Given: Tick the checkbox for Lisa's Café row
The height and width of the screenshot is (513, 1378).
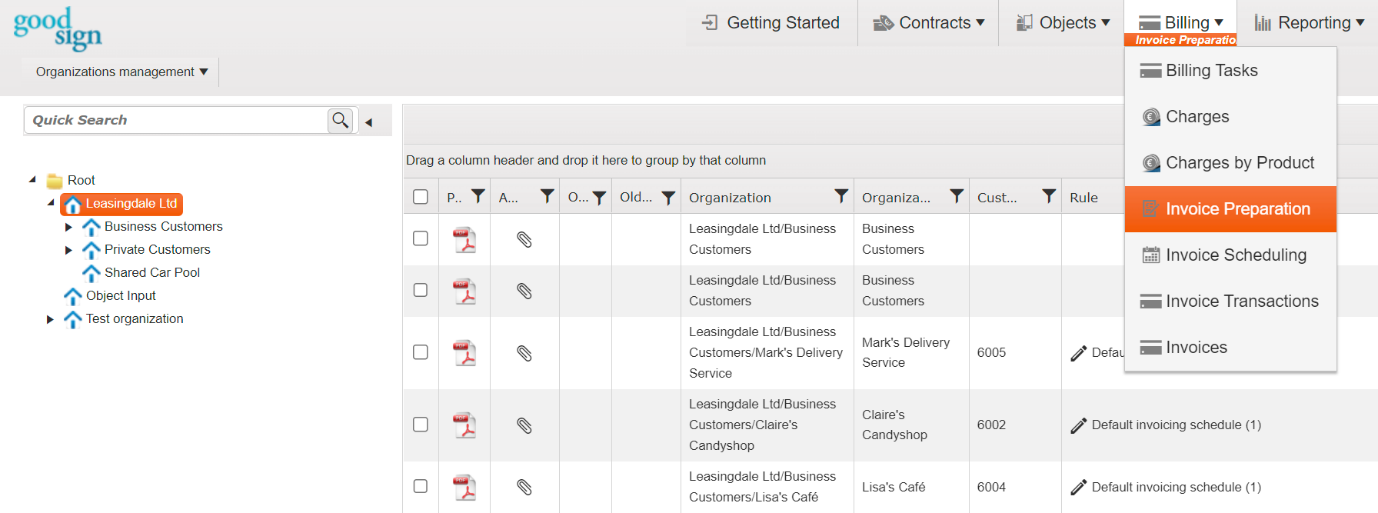Looking at the screenshot, I should 421,487.
